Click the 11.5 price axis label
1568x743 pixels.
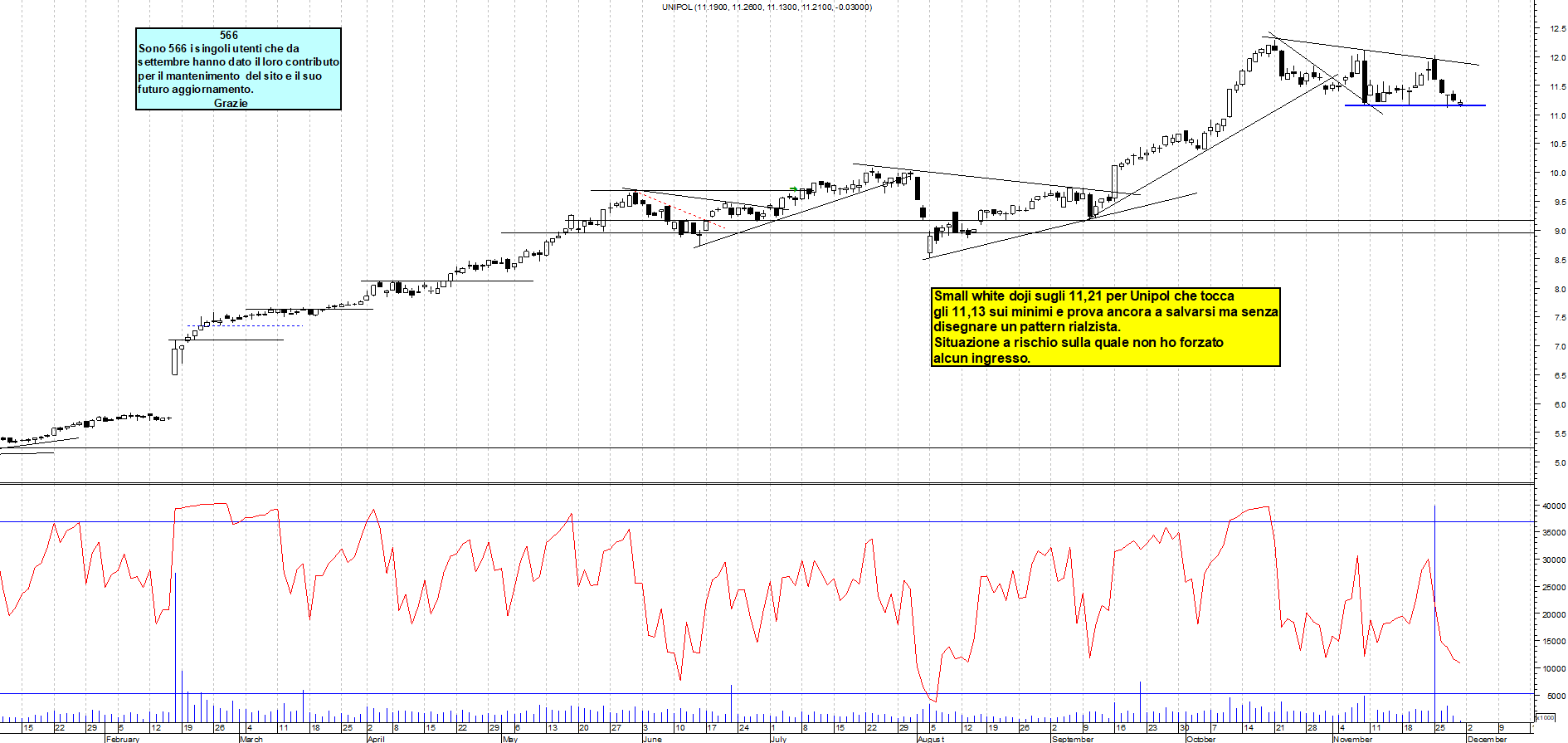coord(1557,86)
